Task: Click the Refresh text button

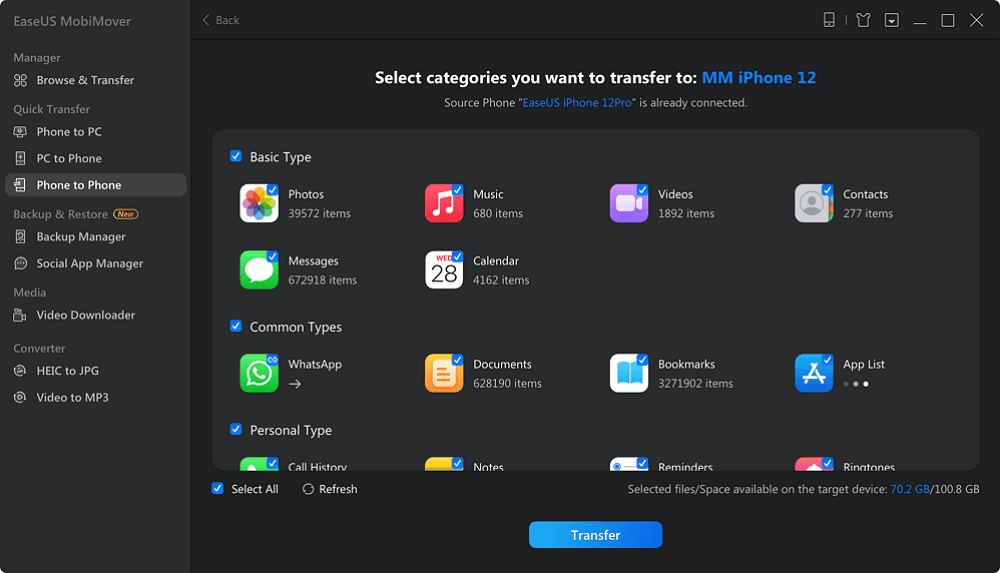Action: point(338,489)
